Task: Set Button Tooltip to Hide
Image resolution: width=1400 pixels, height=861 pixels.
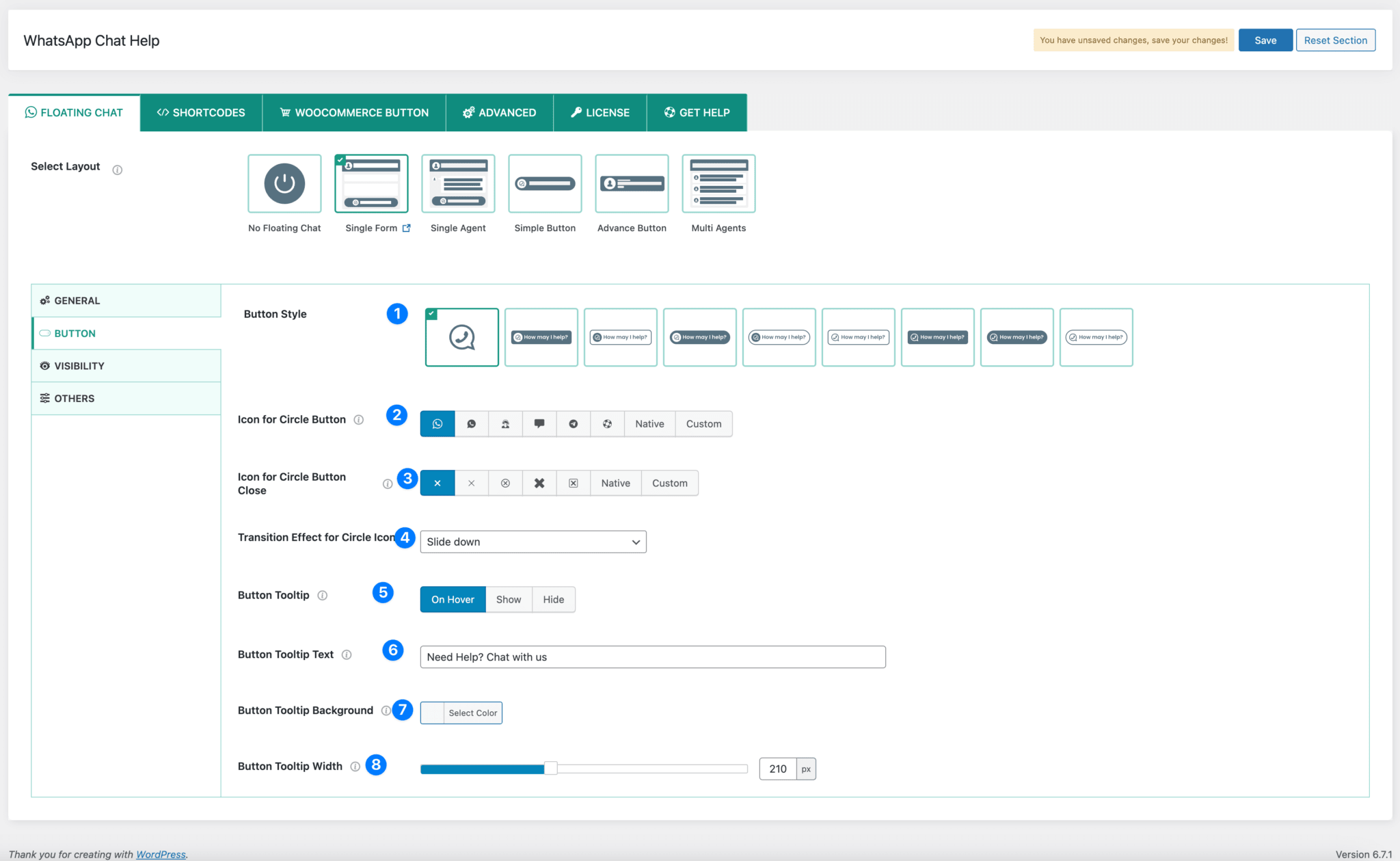Action: pyautogui.click(x=554, y=600)
